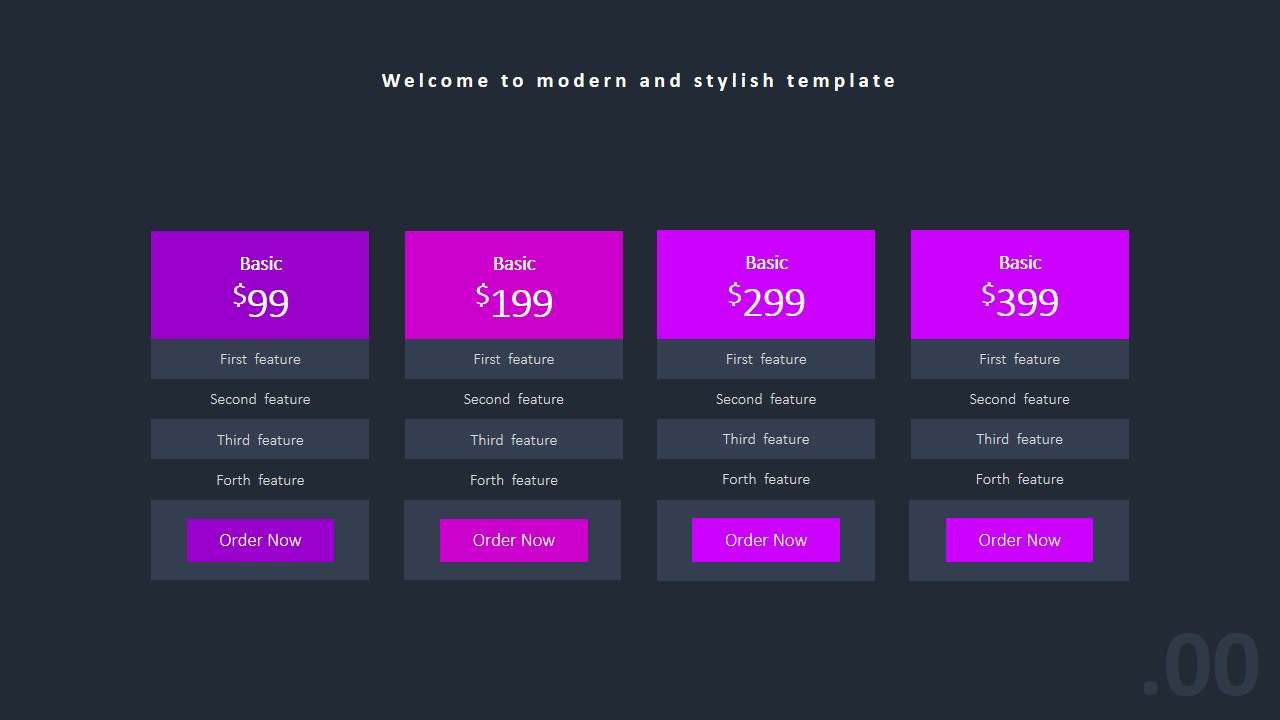Click Forth feature in the $199 column
The width and height of the screenshot is (1280, 720).
point(514,480)
